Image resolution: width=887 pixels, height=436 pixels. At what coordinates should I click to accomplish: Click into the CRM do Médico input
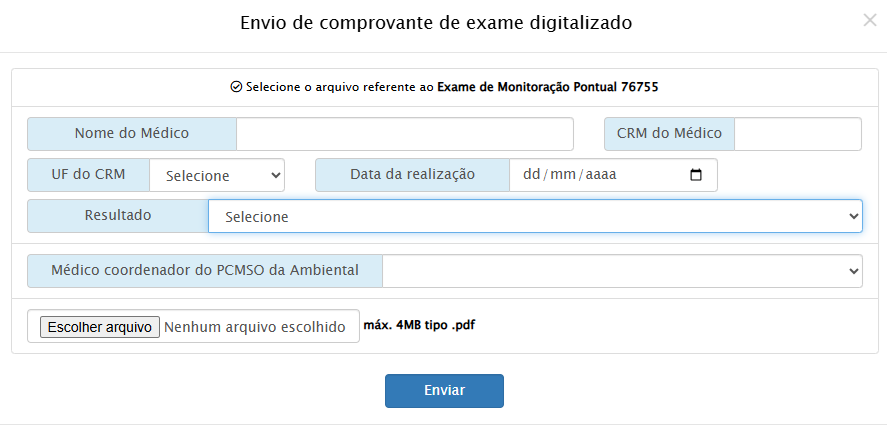(x=797, y=134)
